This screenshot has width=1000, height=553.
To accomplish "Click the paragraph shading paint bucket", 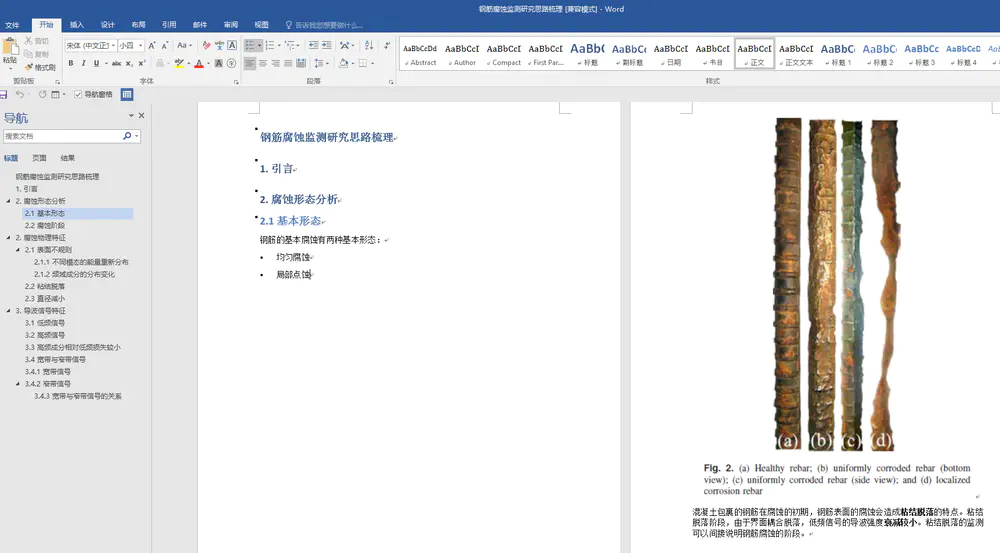I will pos(343,63).
